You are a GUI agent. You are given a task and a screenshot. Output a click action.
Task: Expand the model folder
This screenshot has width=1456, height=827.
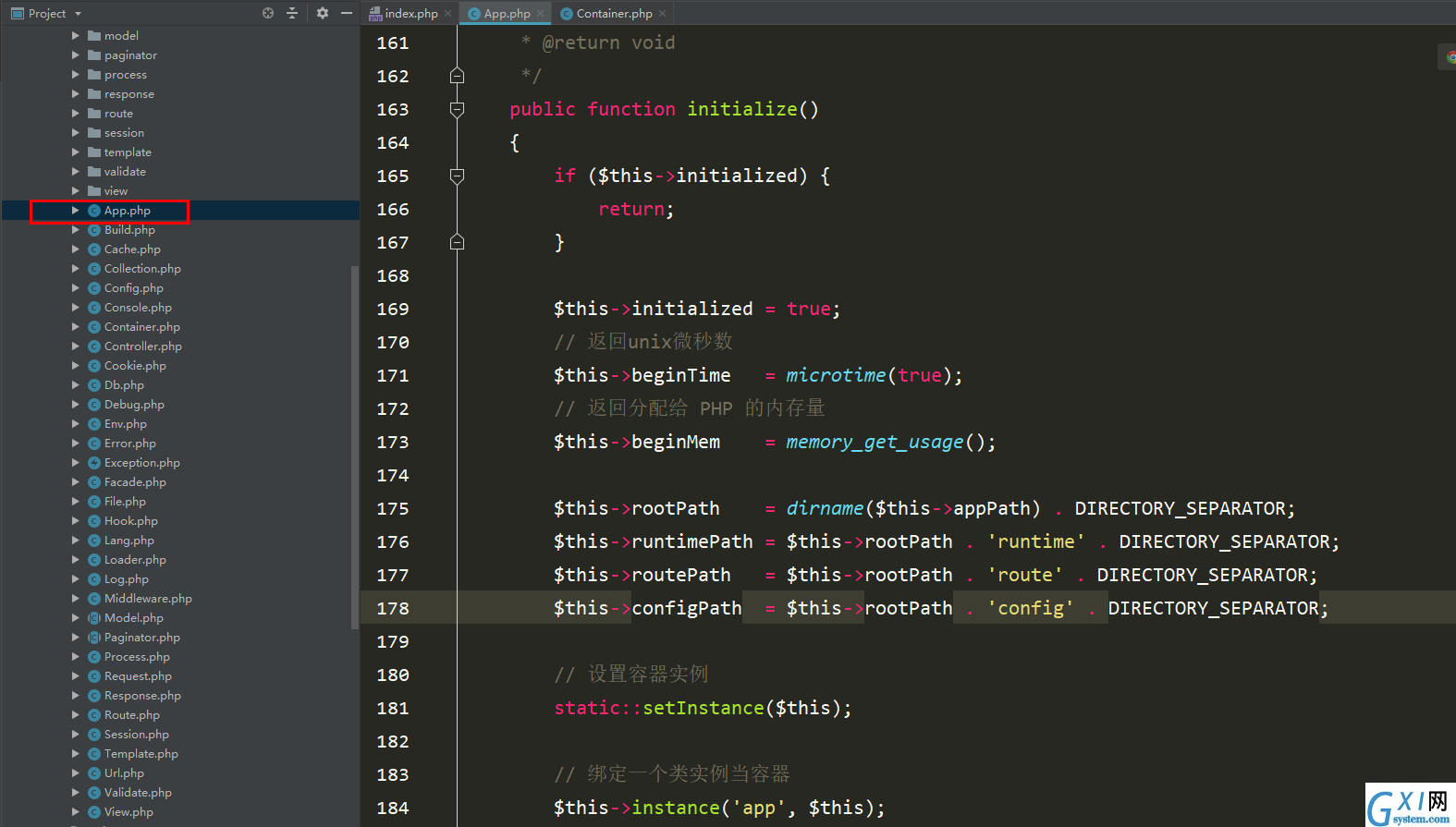[x=76, y=35]
